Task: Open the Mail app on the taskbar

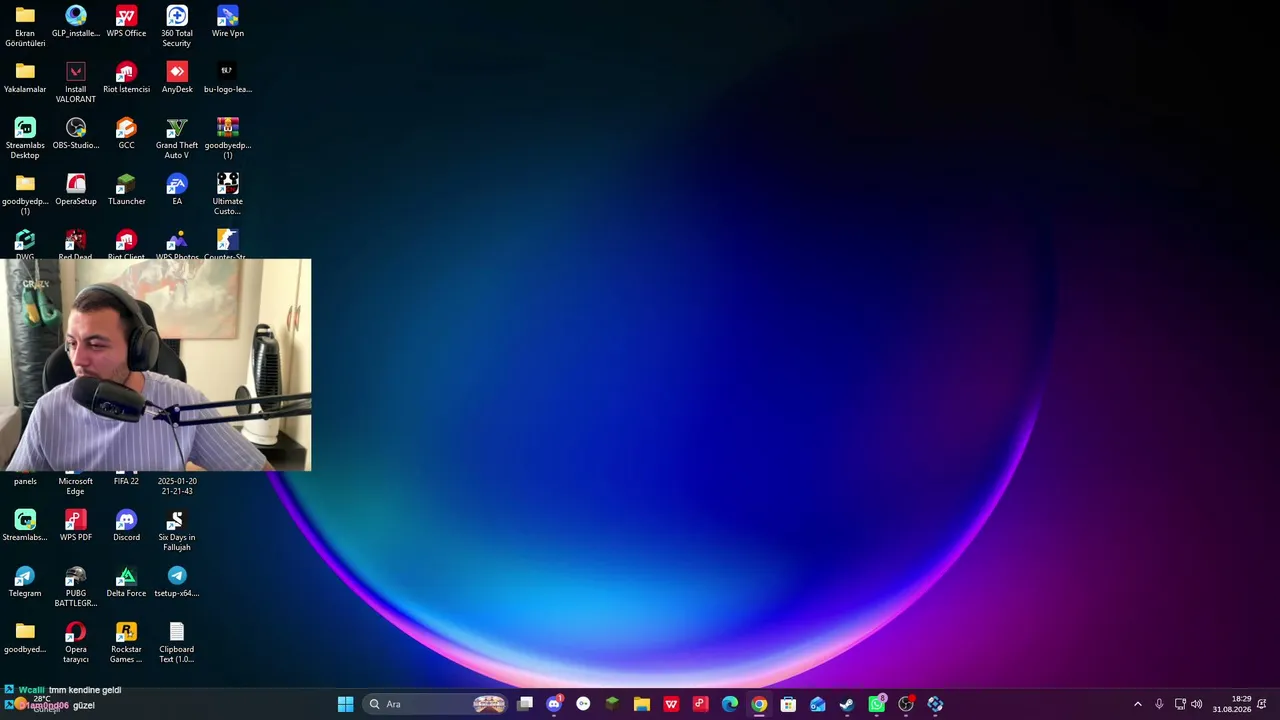Action: [x=818, y=704]
